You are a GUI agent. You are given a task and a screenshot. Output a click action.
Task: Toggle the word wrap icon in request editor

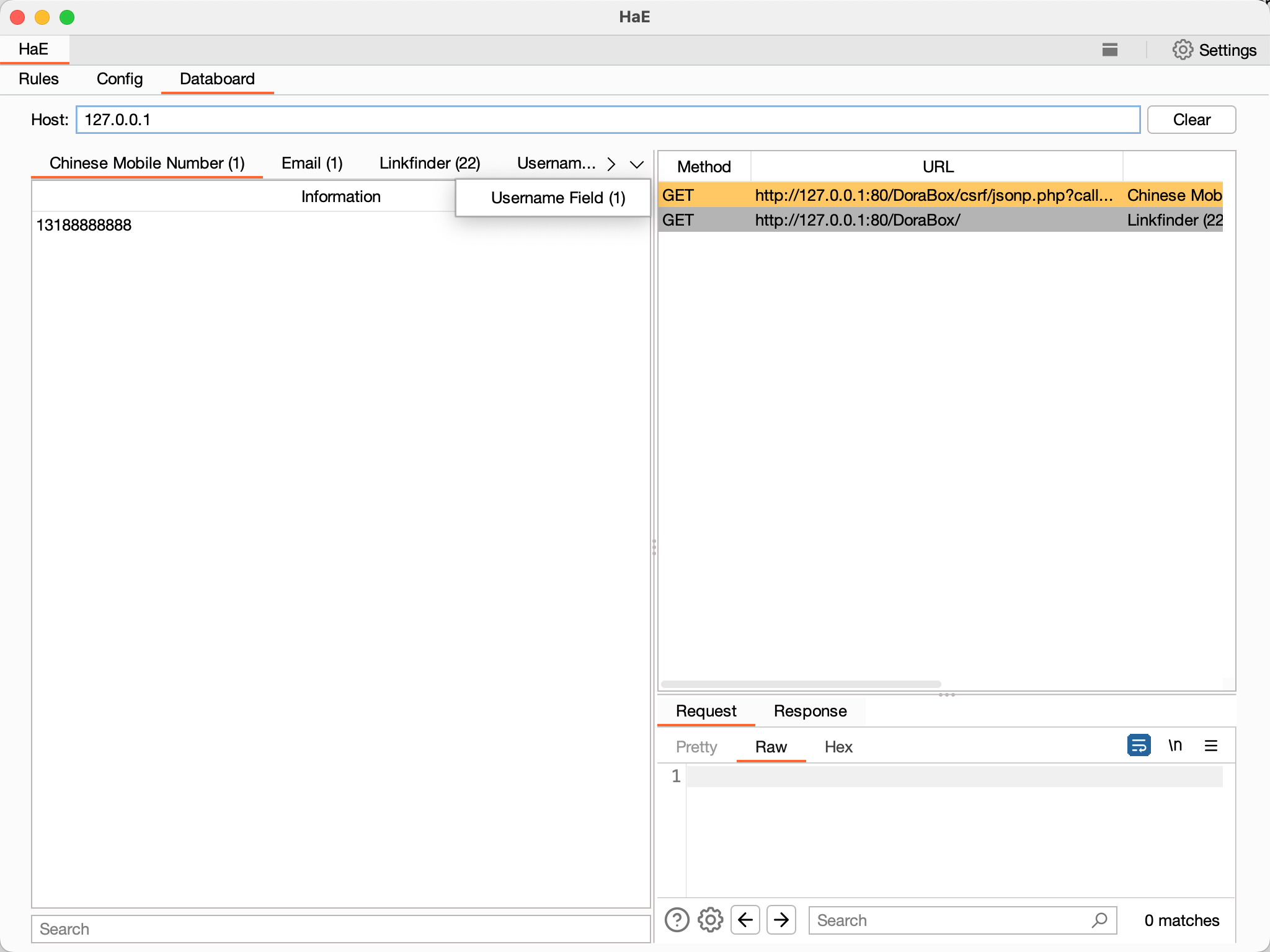point(1139,745)
